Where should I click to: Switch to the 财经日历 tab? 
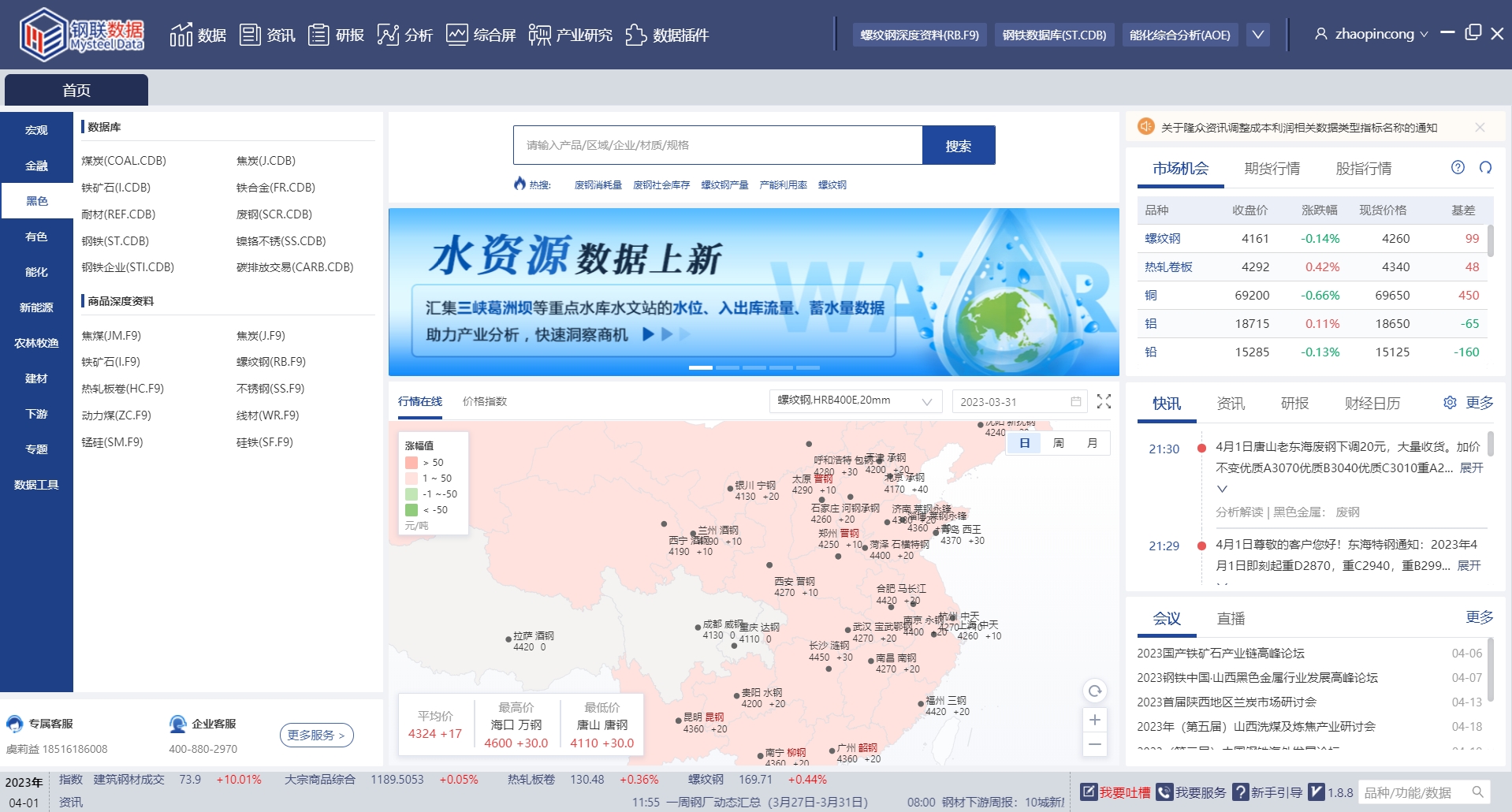(x=1372, y=403)
